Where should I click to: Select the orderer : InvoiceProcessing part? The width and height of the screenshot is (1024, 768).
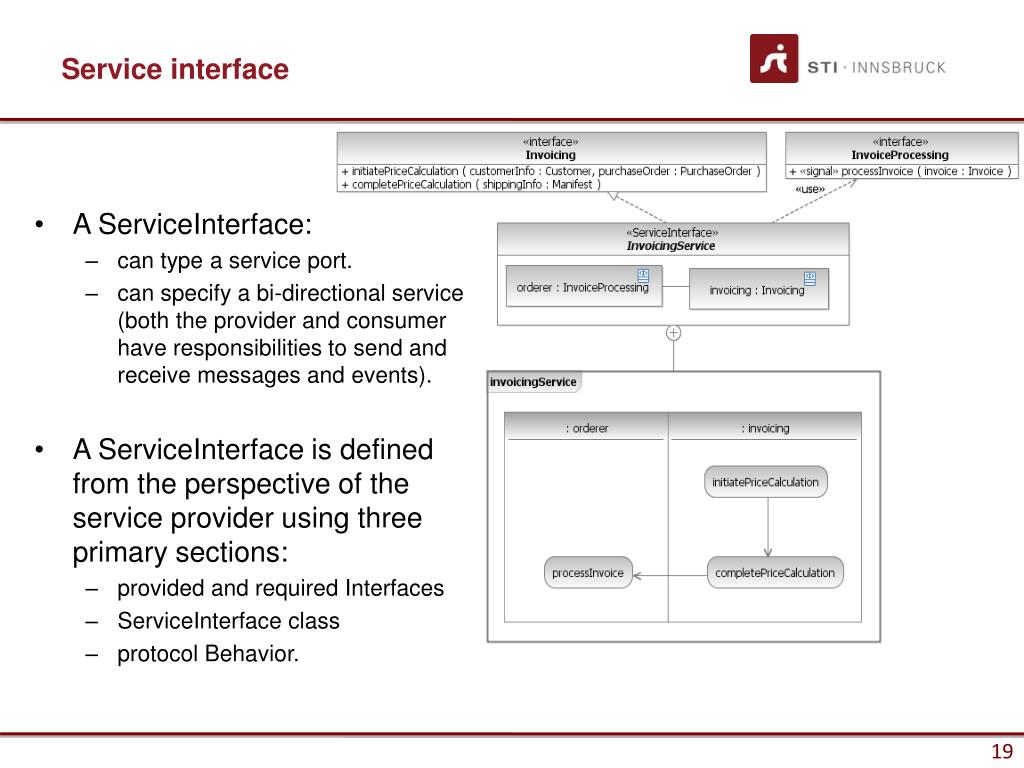coord(584,286)
